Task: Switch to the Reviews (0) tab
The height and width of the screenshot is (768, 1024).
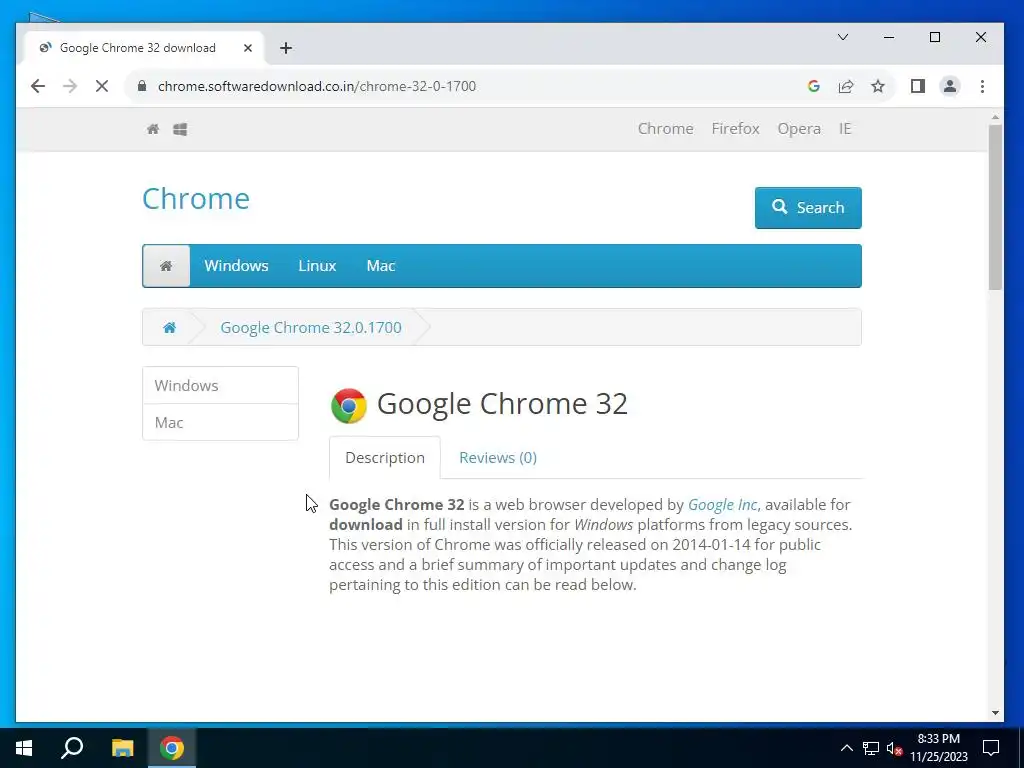Action: pos(498,458)
